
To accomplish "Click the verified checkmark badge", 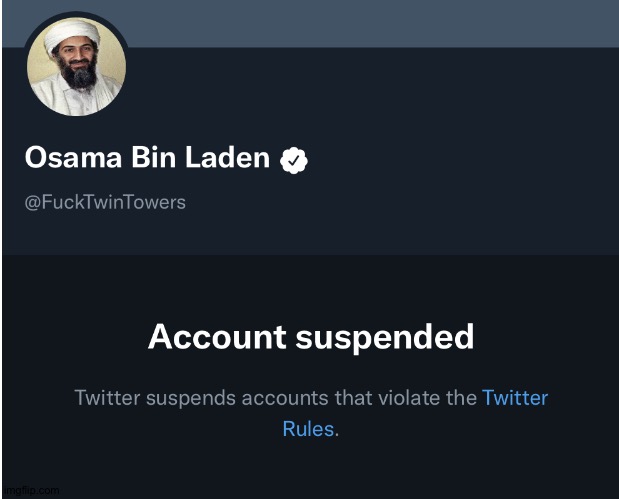I will 294,159.
